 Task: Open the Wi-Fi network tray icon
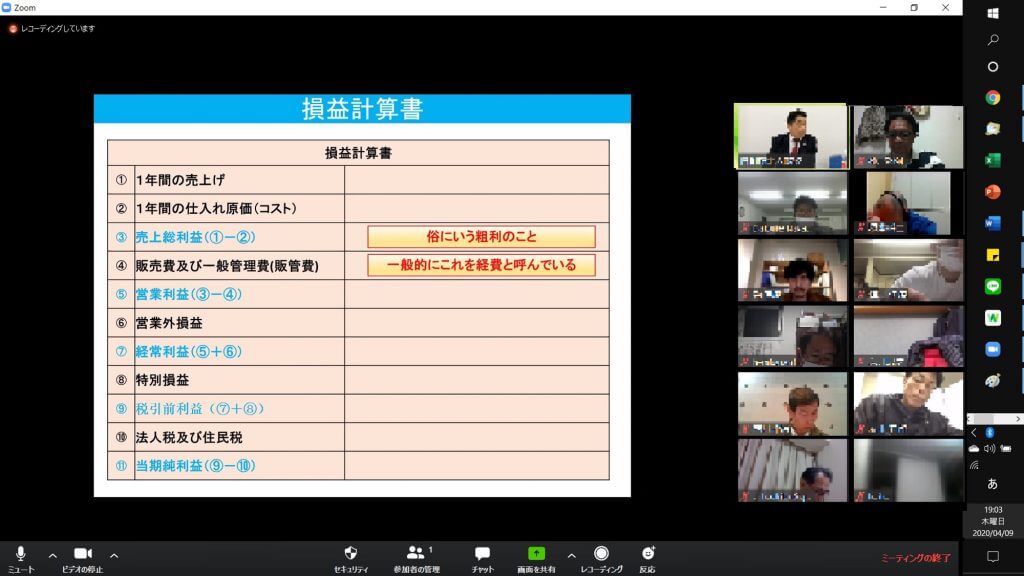coord(974,465)
